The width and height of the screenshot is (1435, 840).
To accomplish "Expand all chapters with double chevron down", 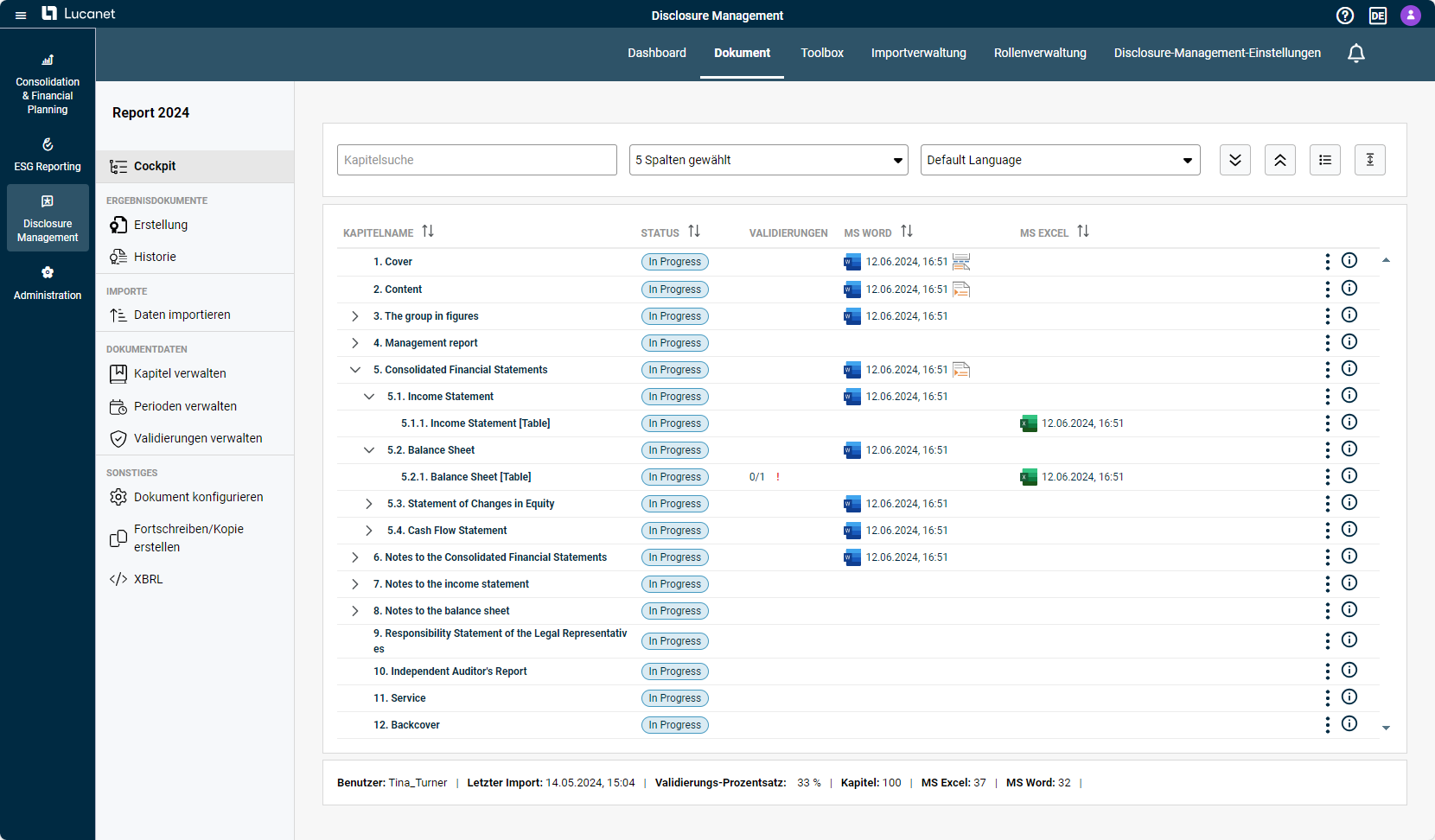I will point(1235,160).
